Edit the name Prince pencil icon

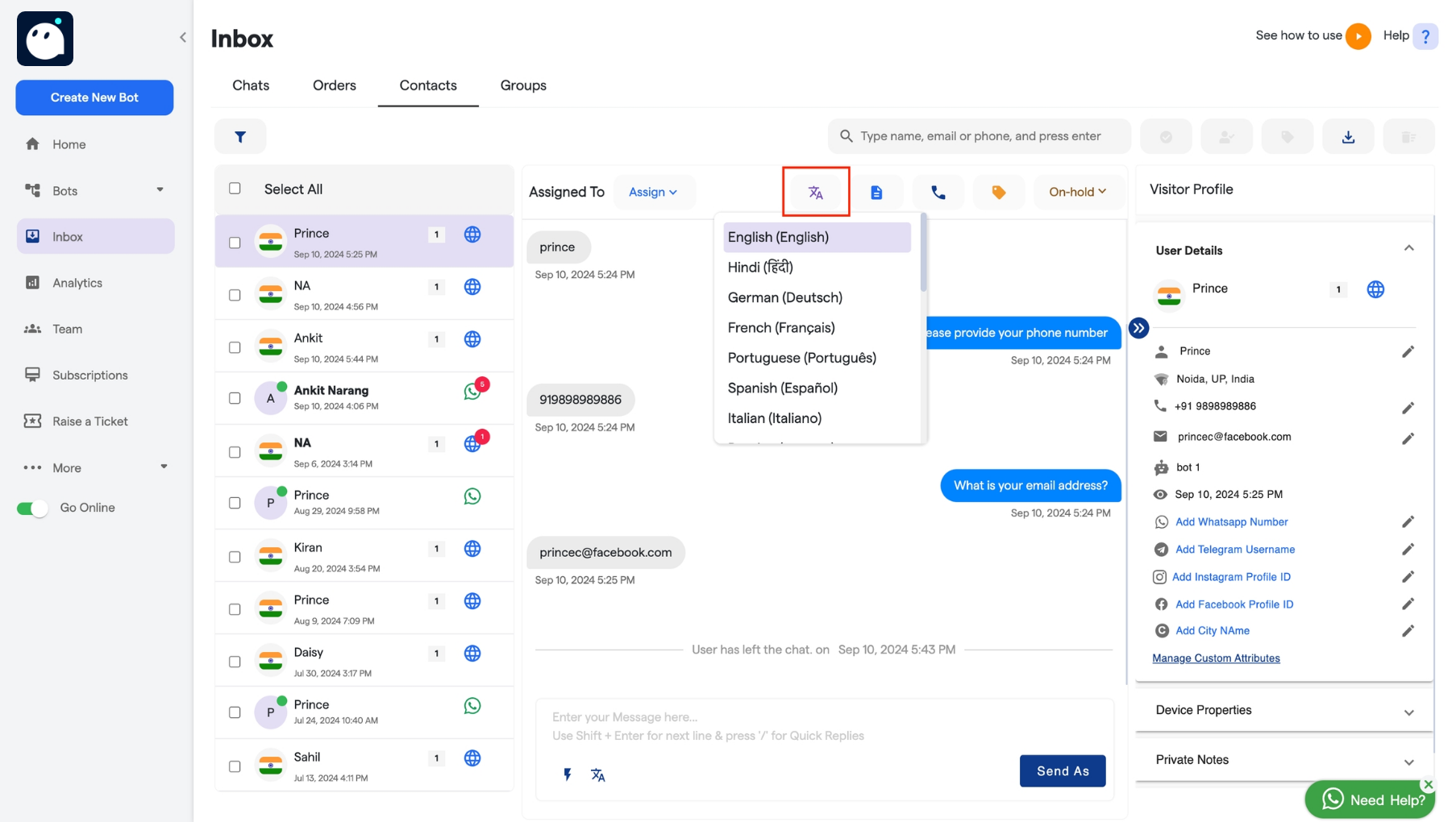click(1408, 351)
